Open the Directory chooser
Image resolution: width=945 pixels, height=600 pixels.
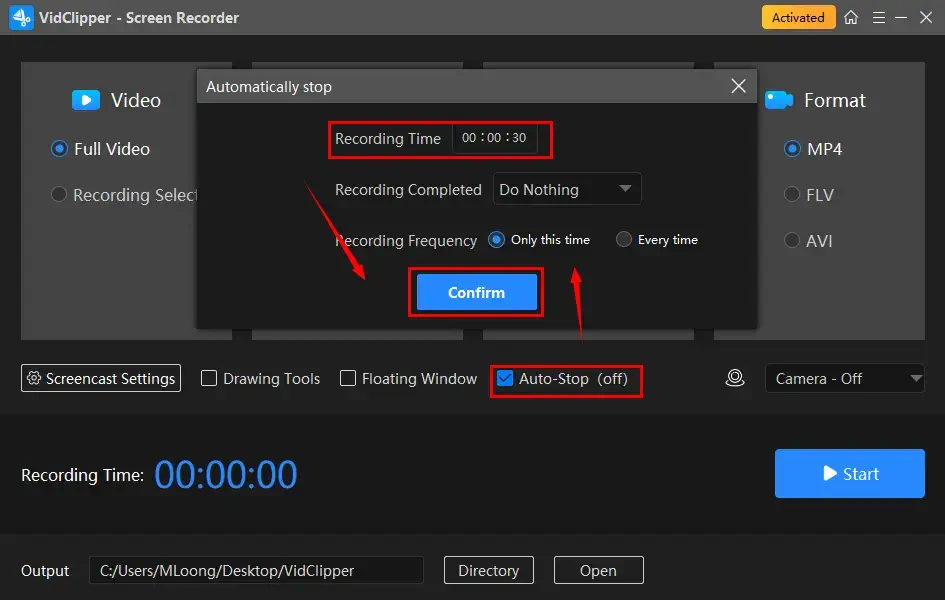click(488, 570)
